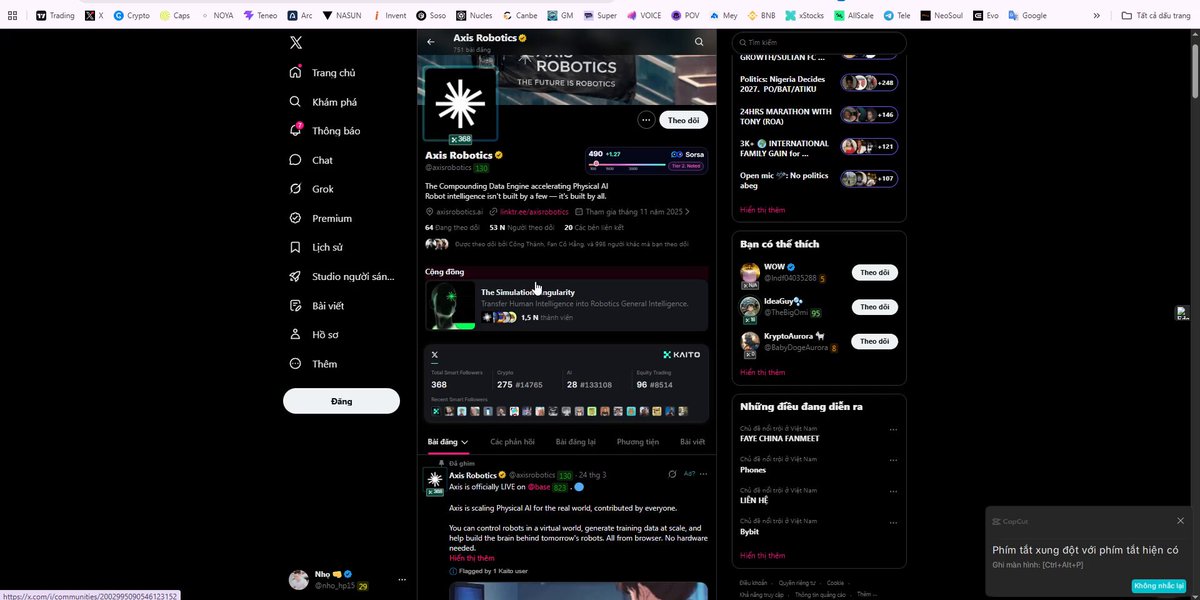Follow WOW in suggestions

pos(875,272)
